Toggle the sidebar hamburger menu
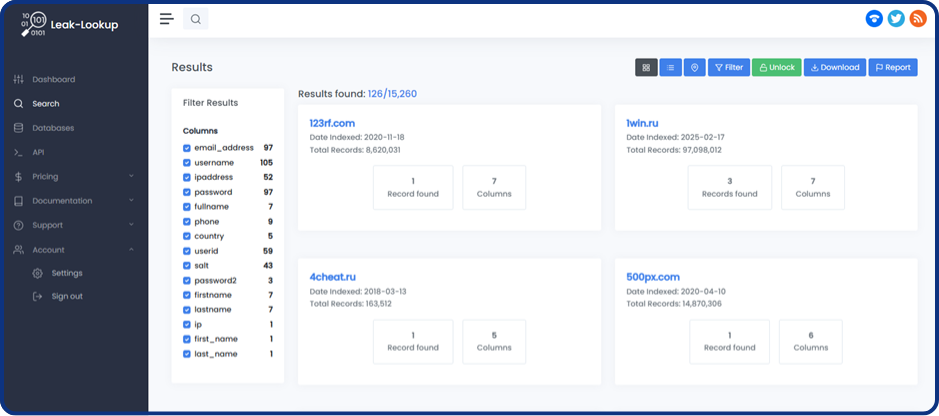The image size is (939, 416). tap(167, 19)
